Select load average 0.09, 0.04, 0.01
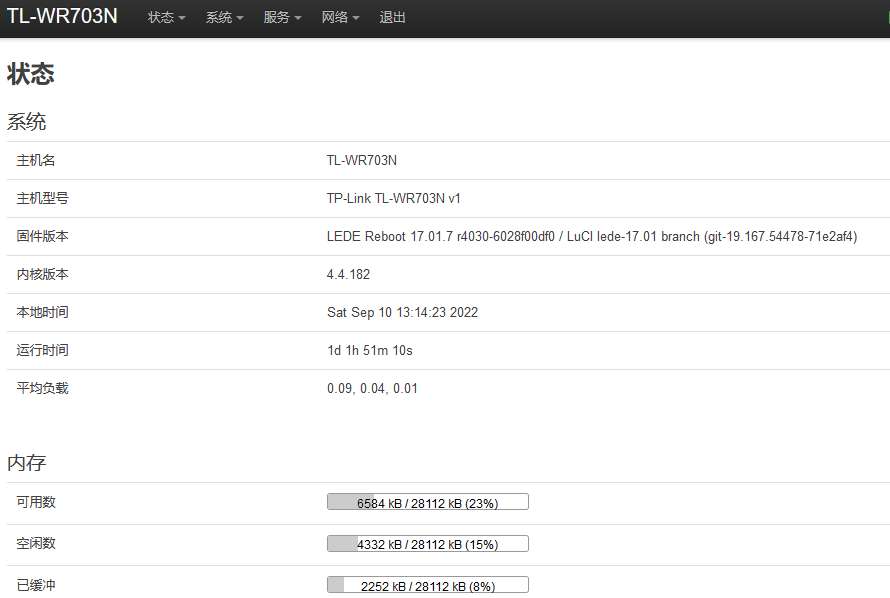Screen dimensions: 890x598 click(372, 389)
